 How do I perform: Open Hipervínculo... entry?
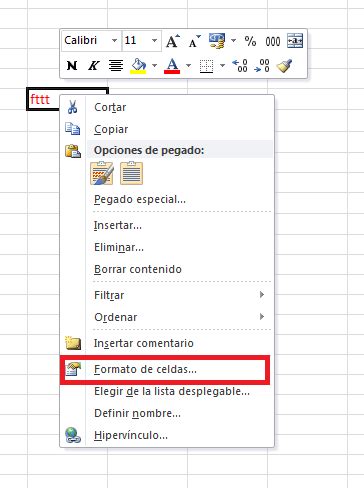point(167,435)
